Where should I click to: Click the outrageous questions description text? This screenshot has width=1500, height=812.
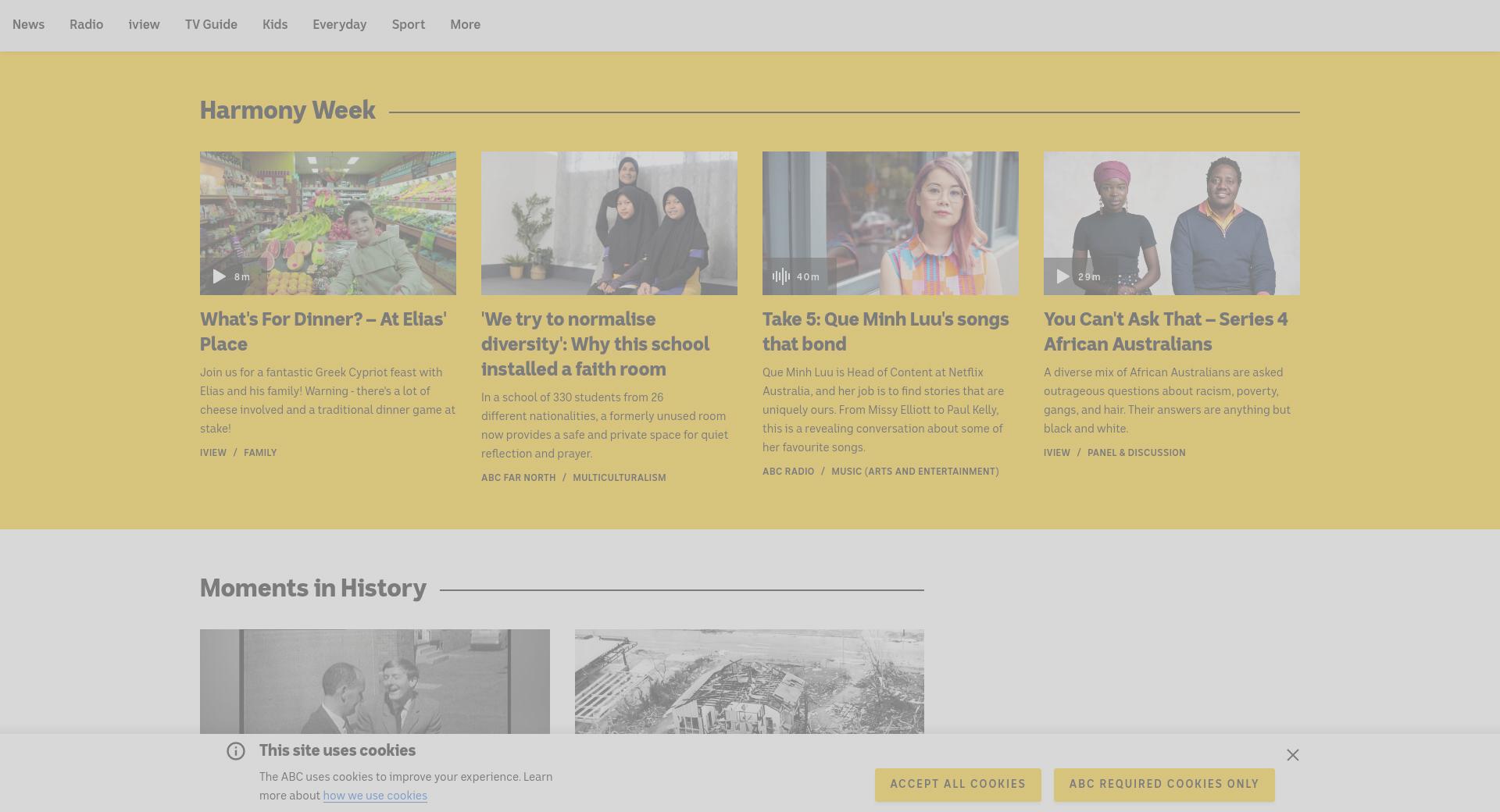pyautogui.click(x=1167, y=401)
